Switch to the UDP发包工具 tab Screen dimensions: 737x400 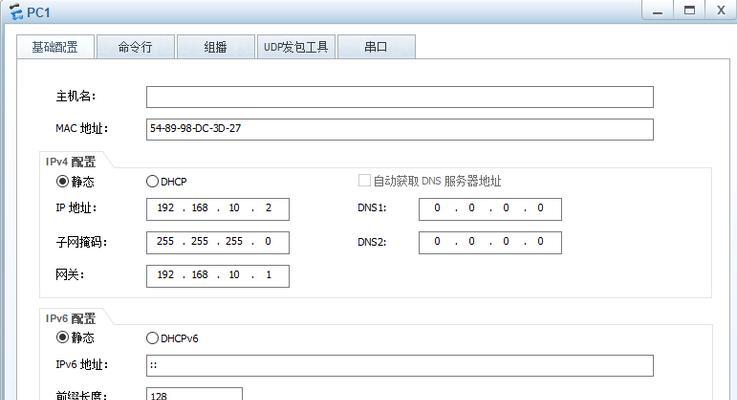pyautogui.click(x=296, y=47)
